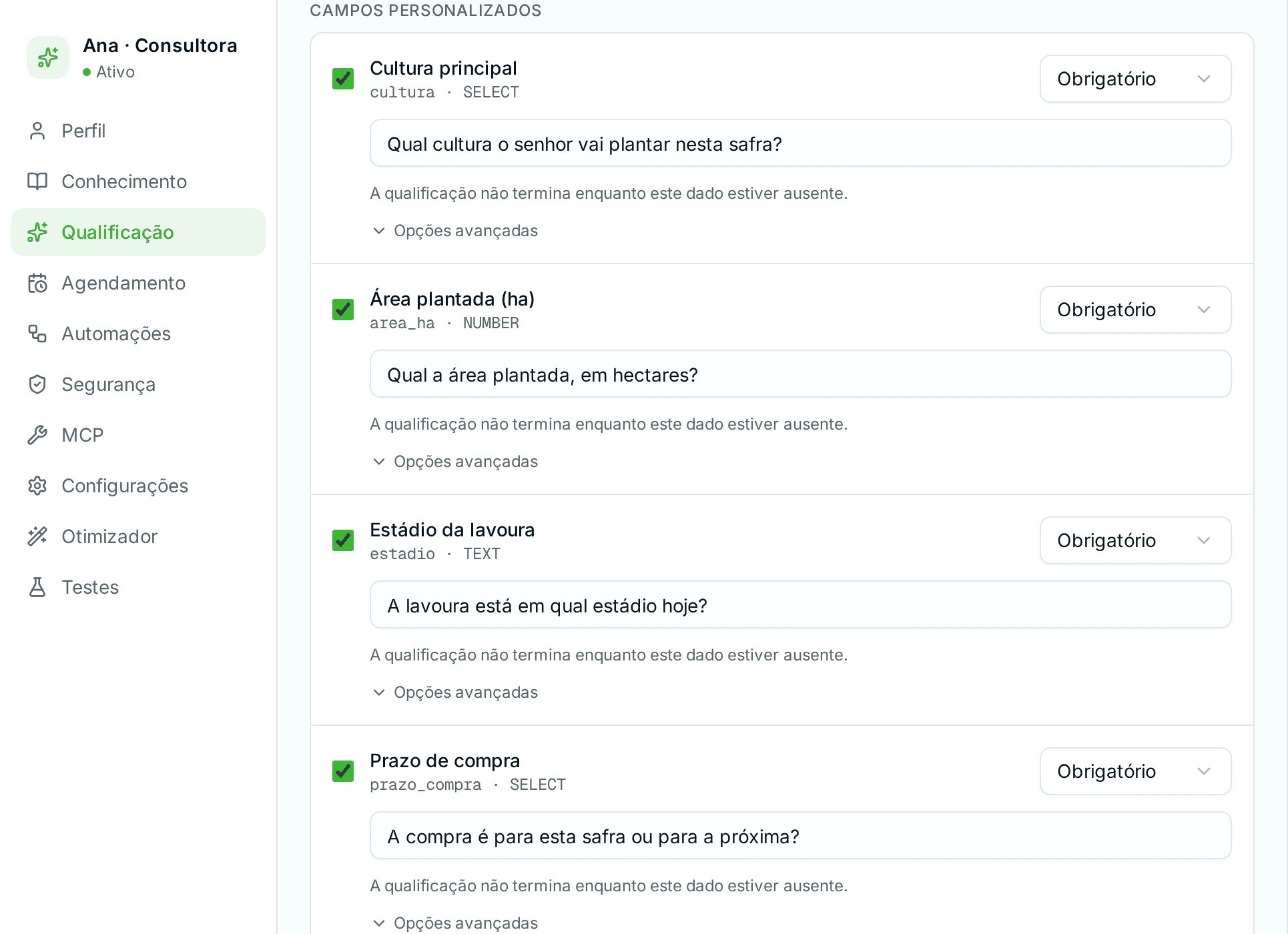Uncheck the Área plantada (ha) checkbox
Image resolution: width=1288 pixels, height=934 pixels.
pyautogui.click(x=343, y=310)
